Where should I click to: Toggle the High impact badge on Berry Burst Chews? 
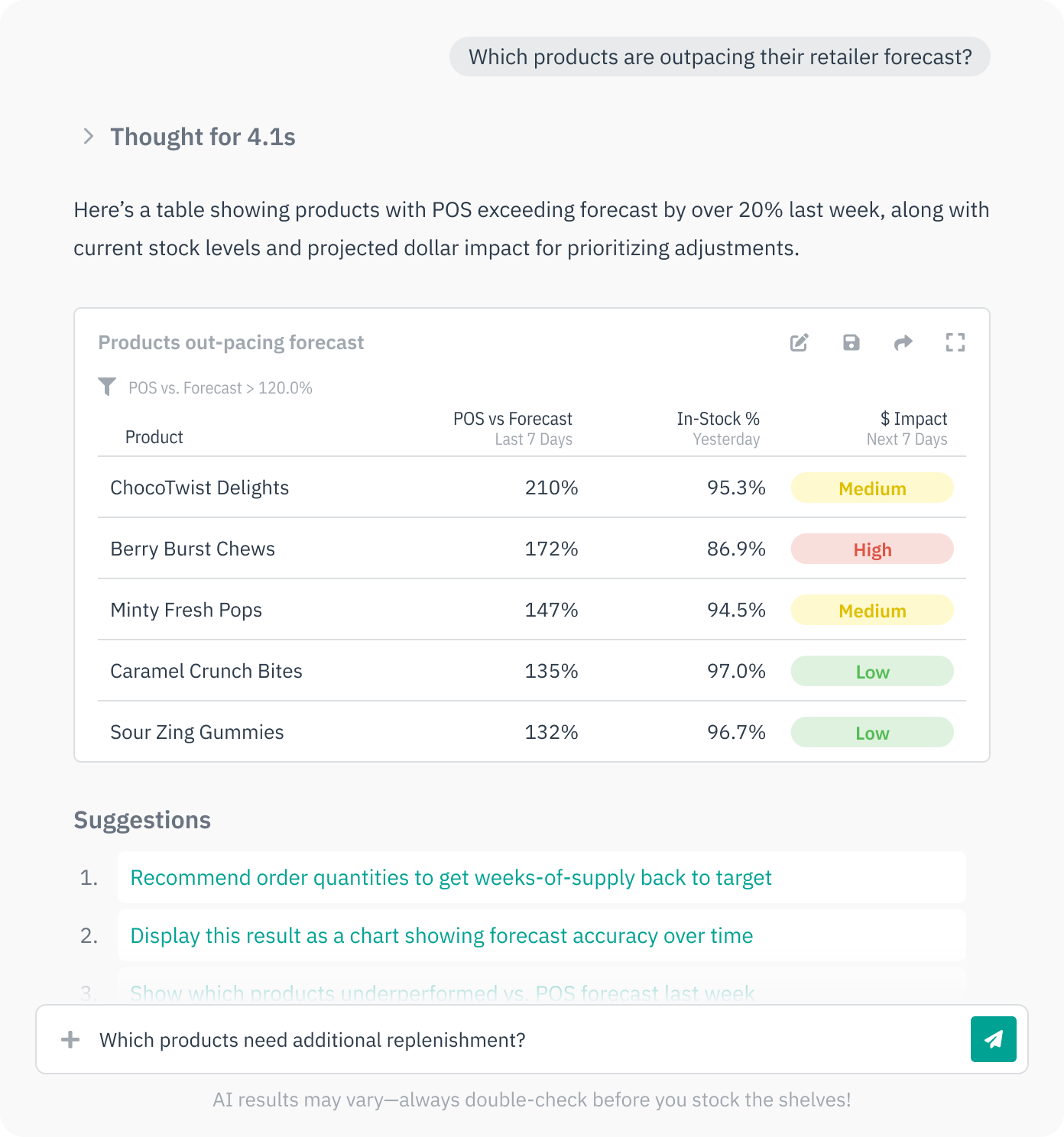871,549
